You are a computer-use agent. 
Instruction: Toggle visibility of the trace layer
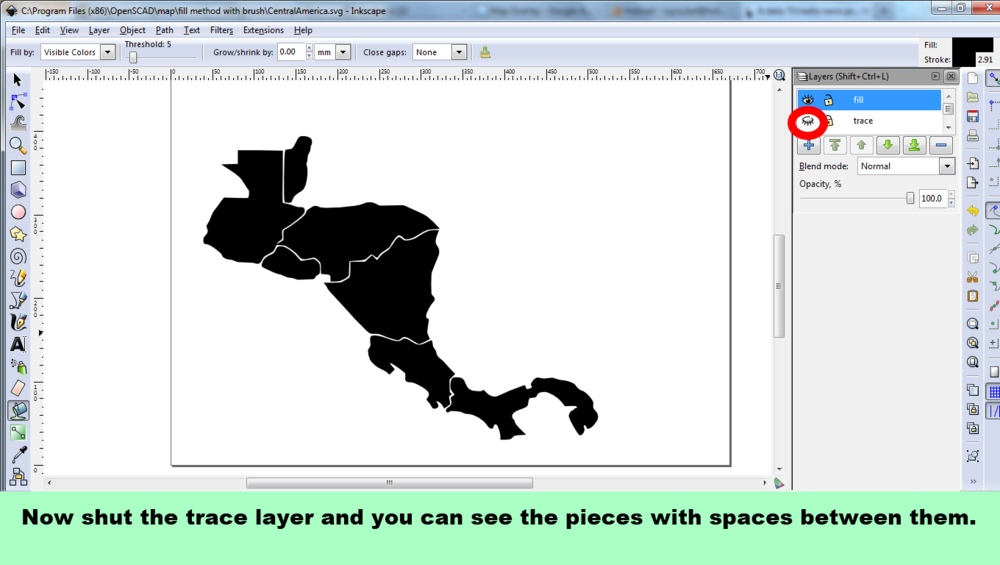(x=807, y=121)
